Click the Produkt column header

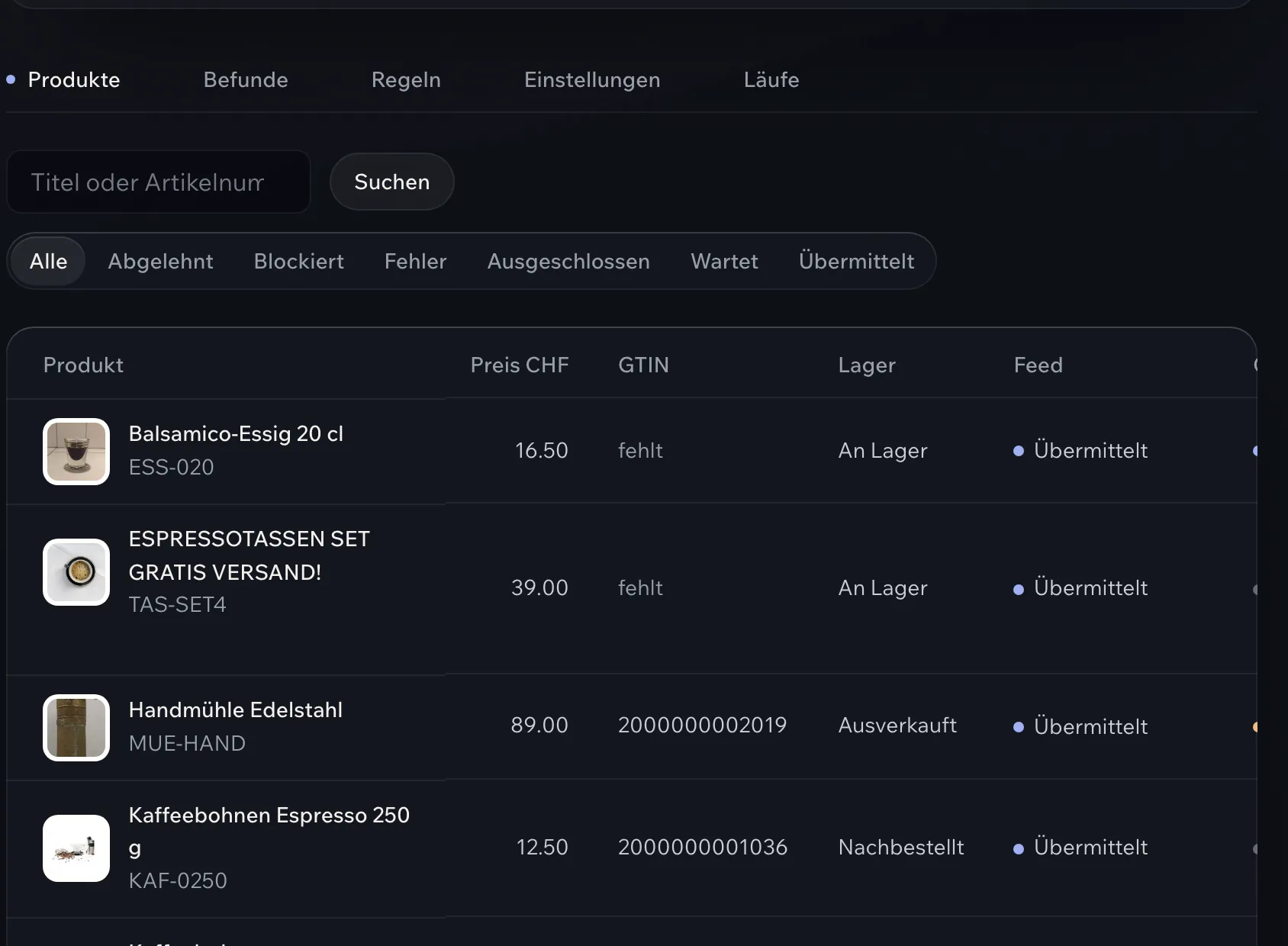(x=83, y=365)
